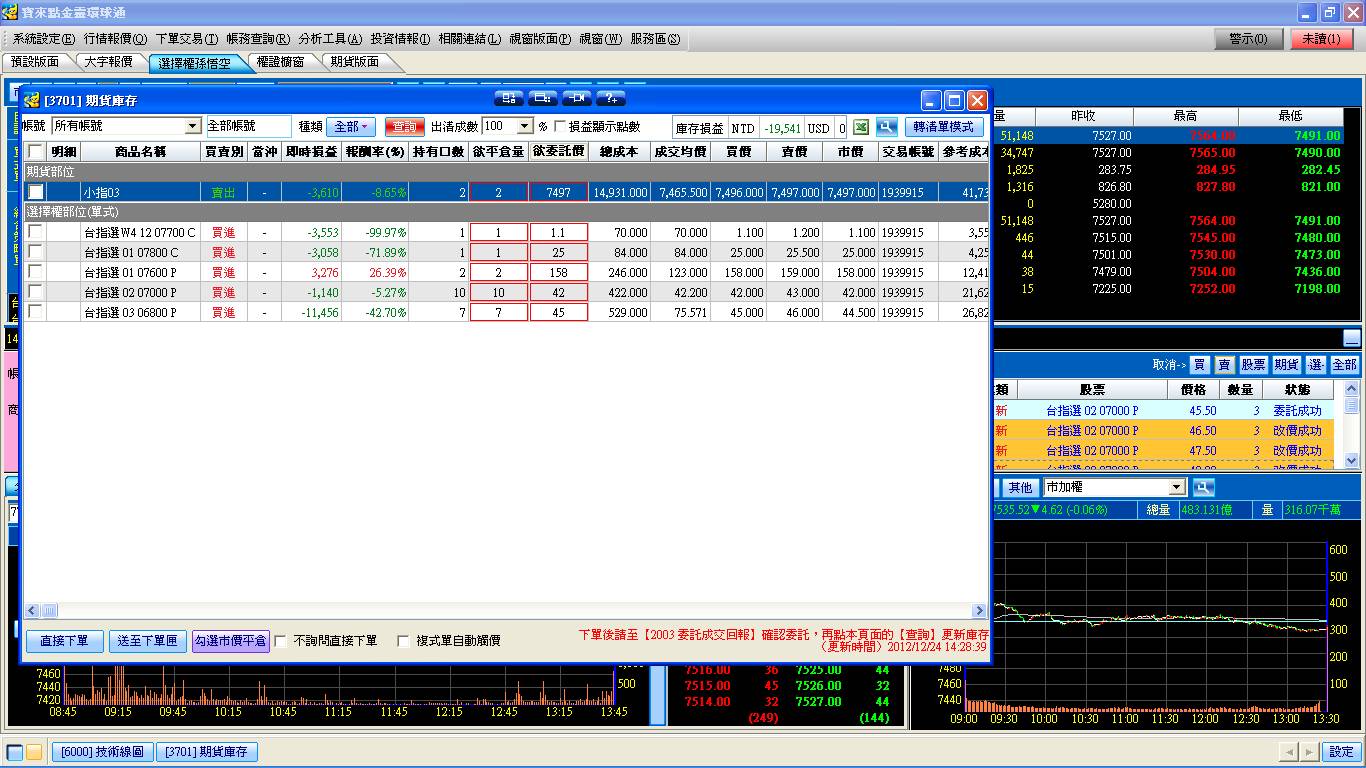Click the blue window icon on bottom taskbar
This screenshot has height=768, width=1366.
(15, 752)
